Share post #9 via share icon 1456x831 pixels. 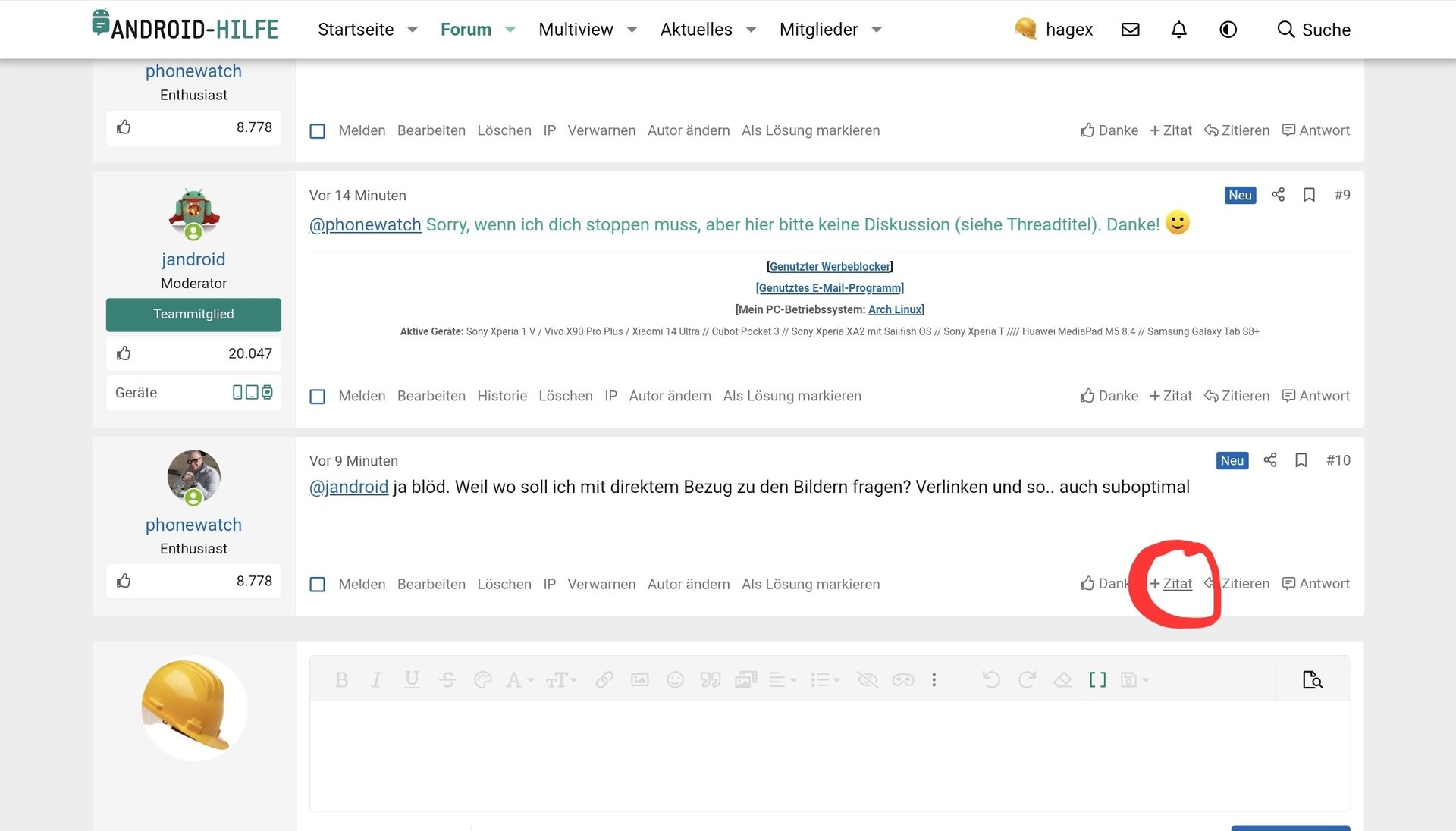point(1278,195)
